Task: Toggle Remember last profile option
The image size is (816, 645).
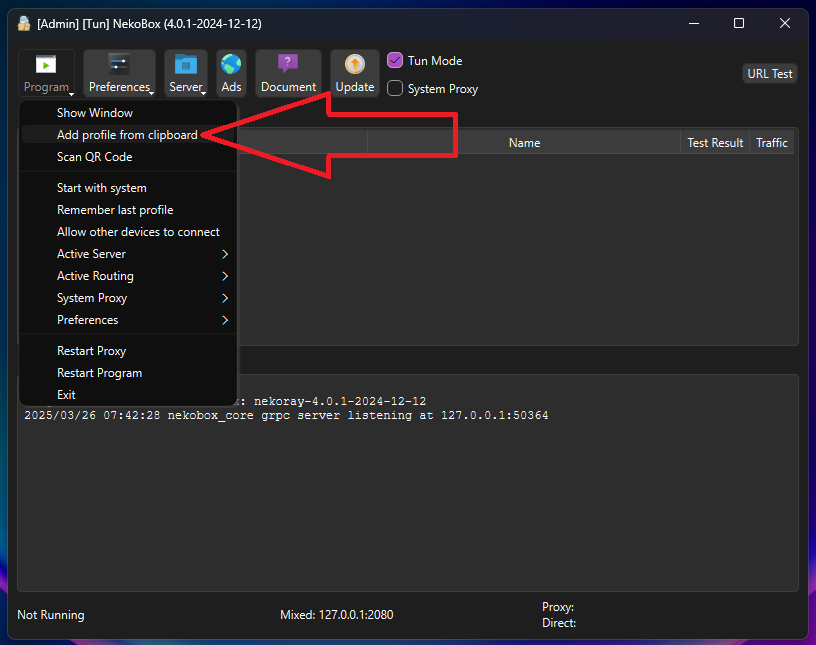Action: (128, 210)
